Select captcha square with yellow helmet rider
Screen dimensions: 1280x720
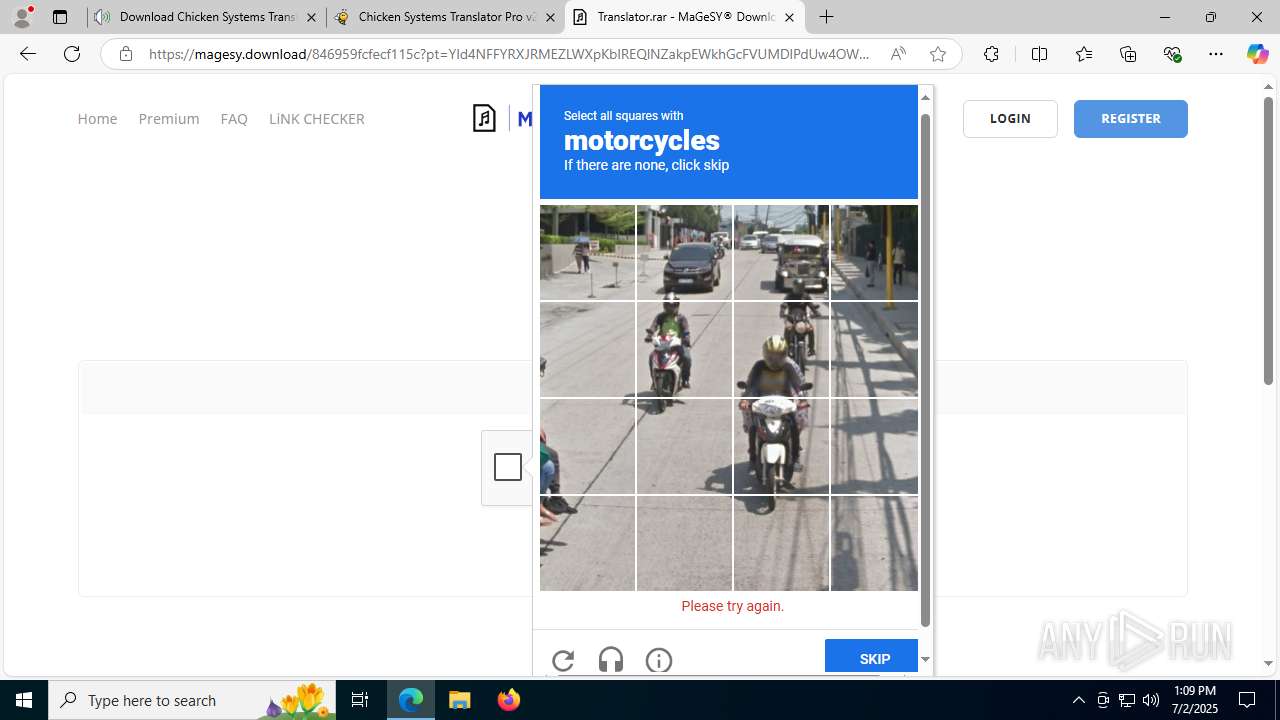point(781,349)
